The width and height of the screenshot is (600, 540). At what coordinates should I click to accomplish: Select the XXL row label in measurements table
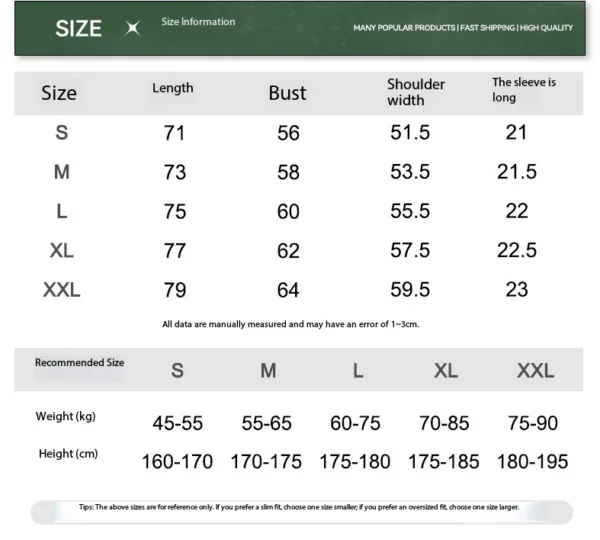61,290
